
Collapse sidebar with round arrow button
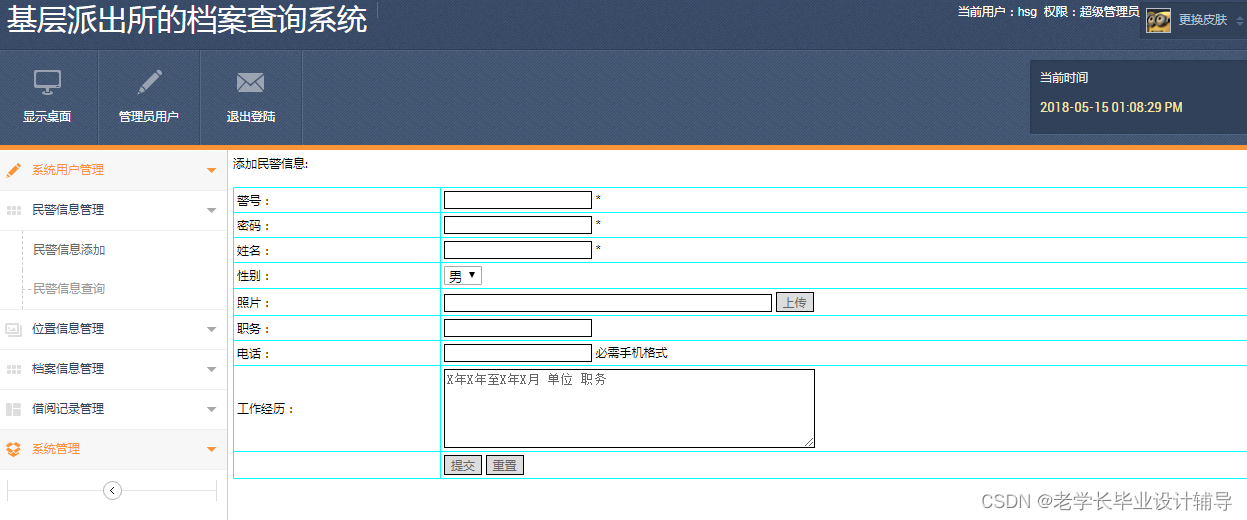coord(112,490)
